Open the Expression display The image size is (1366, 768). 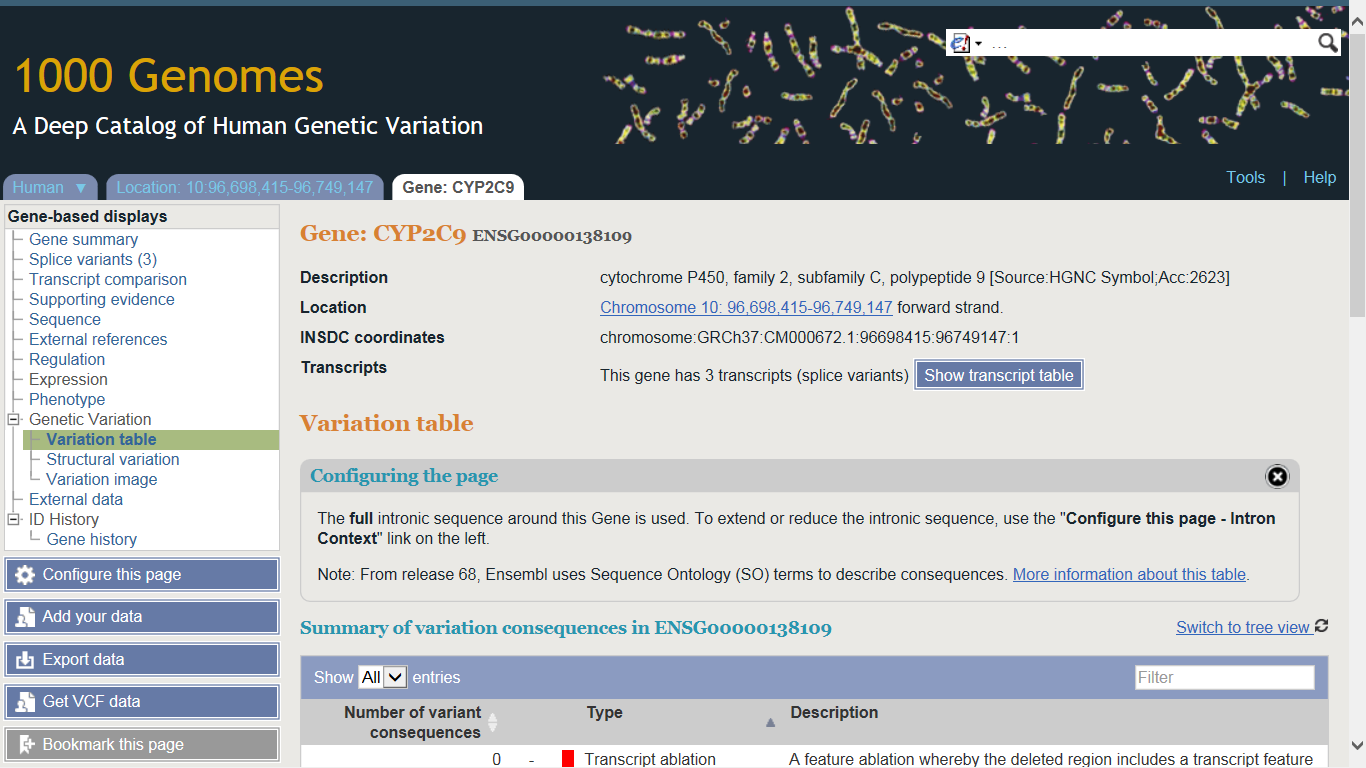pos(68,379)
